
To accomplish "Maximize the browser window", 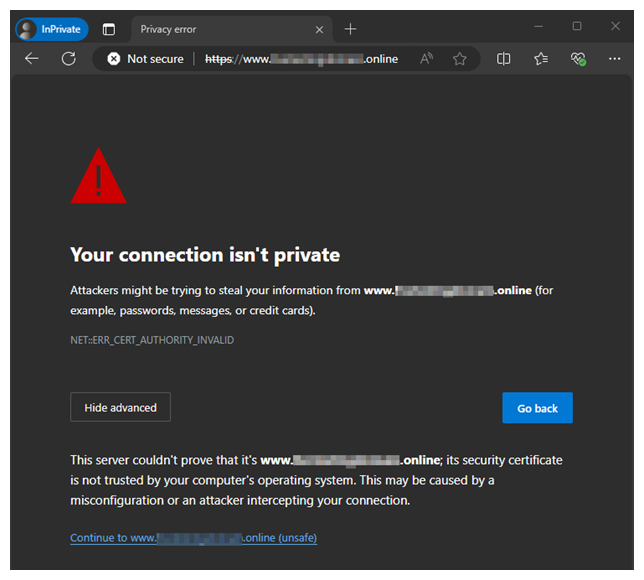I will point(577,26).
